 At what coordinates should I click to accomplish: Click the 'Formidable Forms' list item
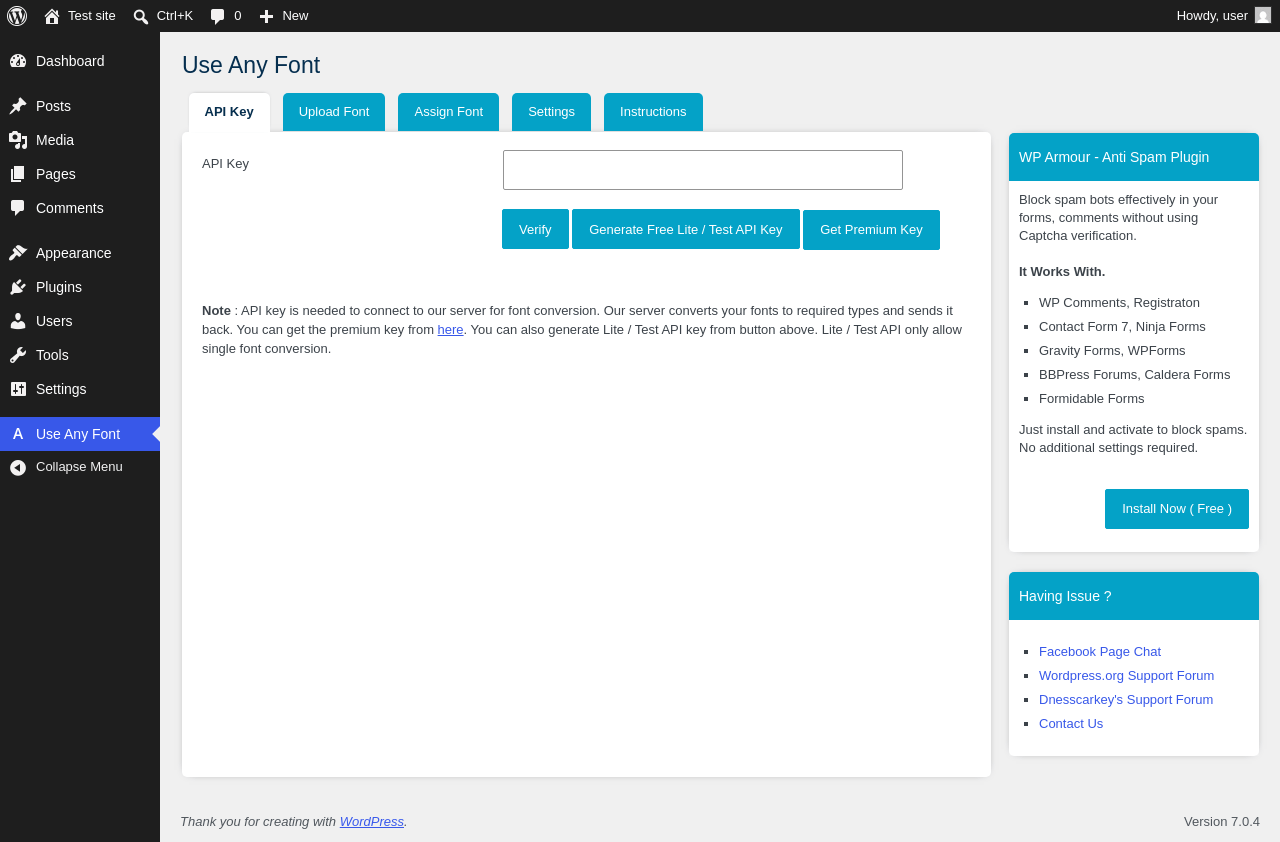tap(1092, 399)
